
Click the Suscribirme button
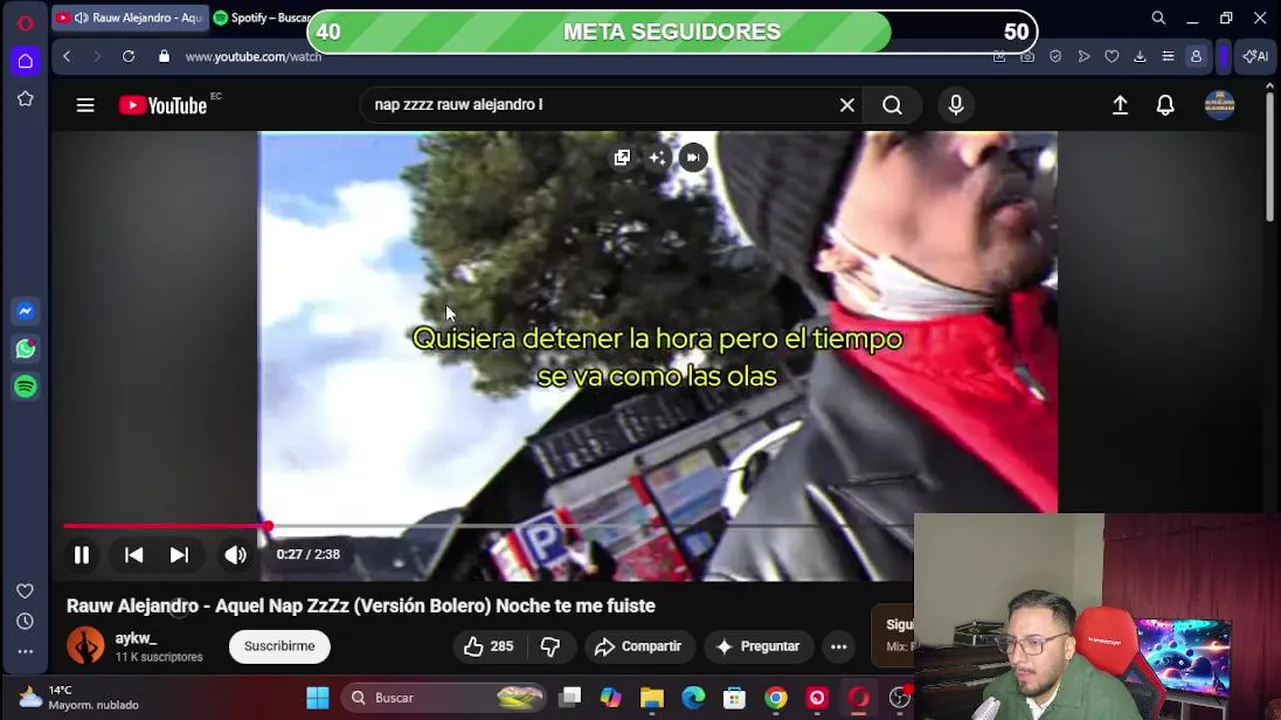pos(279,646)
